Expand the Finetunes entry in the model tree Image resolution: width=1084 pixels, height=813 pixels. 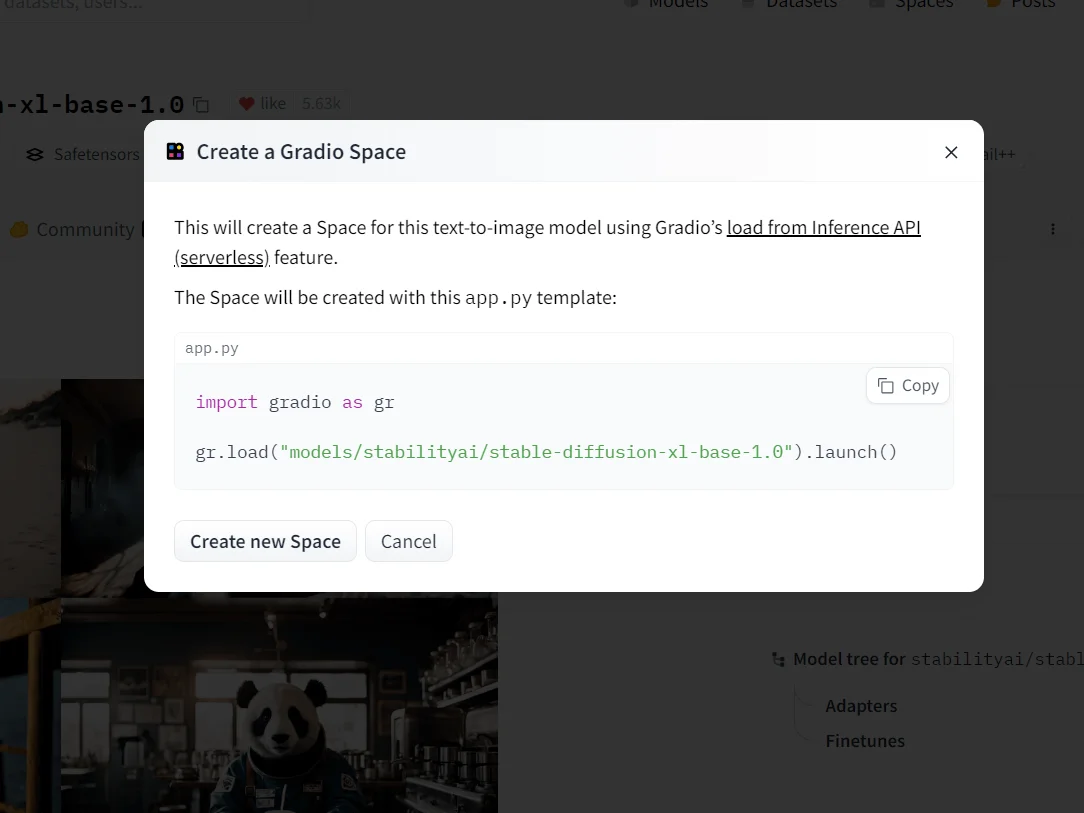click(864, 741)
